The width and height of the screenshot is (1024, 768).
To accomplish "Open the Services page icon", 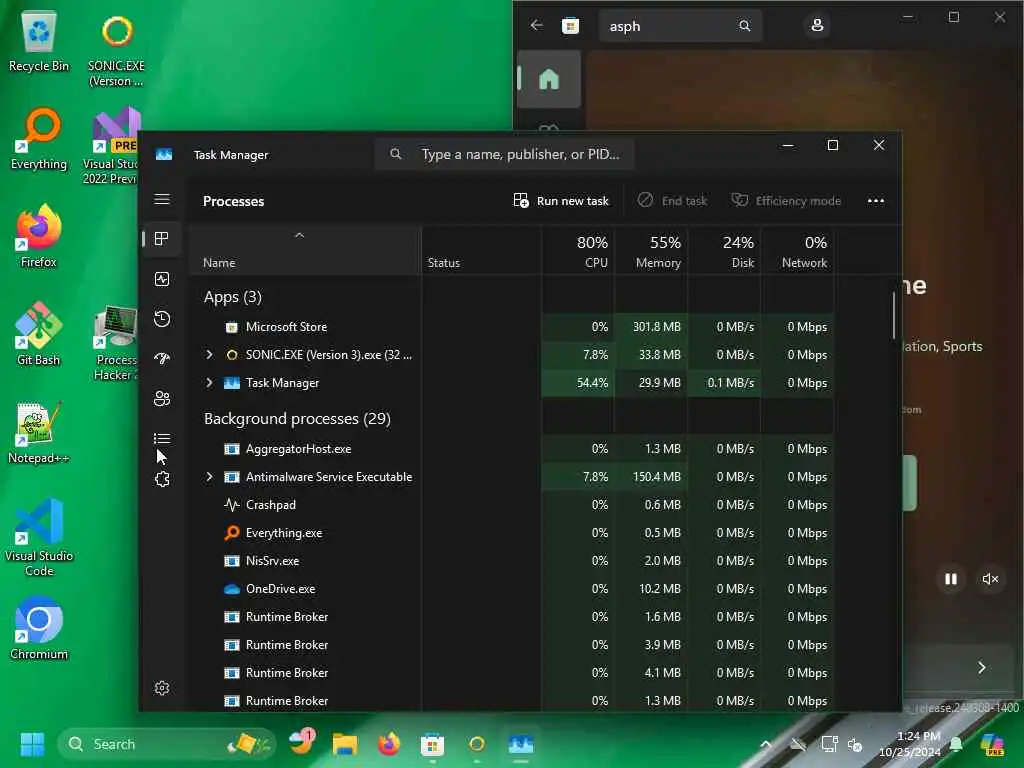I will coord(162,479).
